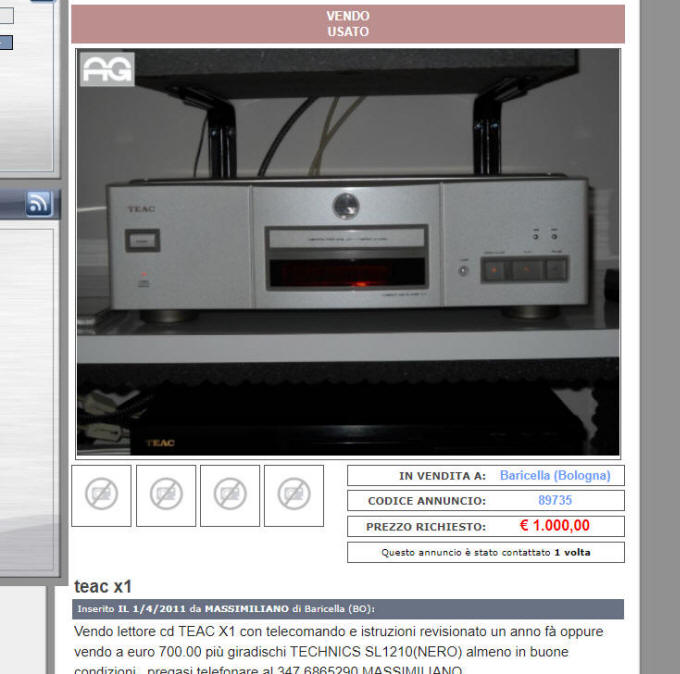Viewport: 680px width, 674px height.
Task: Open the second empty photo thumbnail
Action: pyautogui.click(x=166, y=495)
